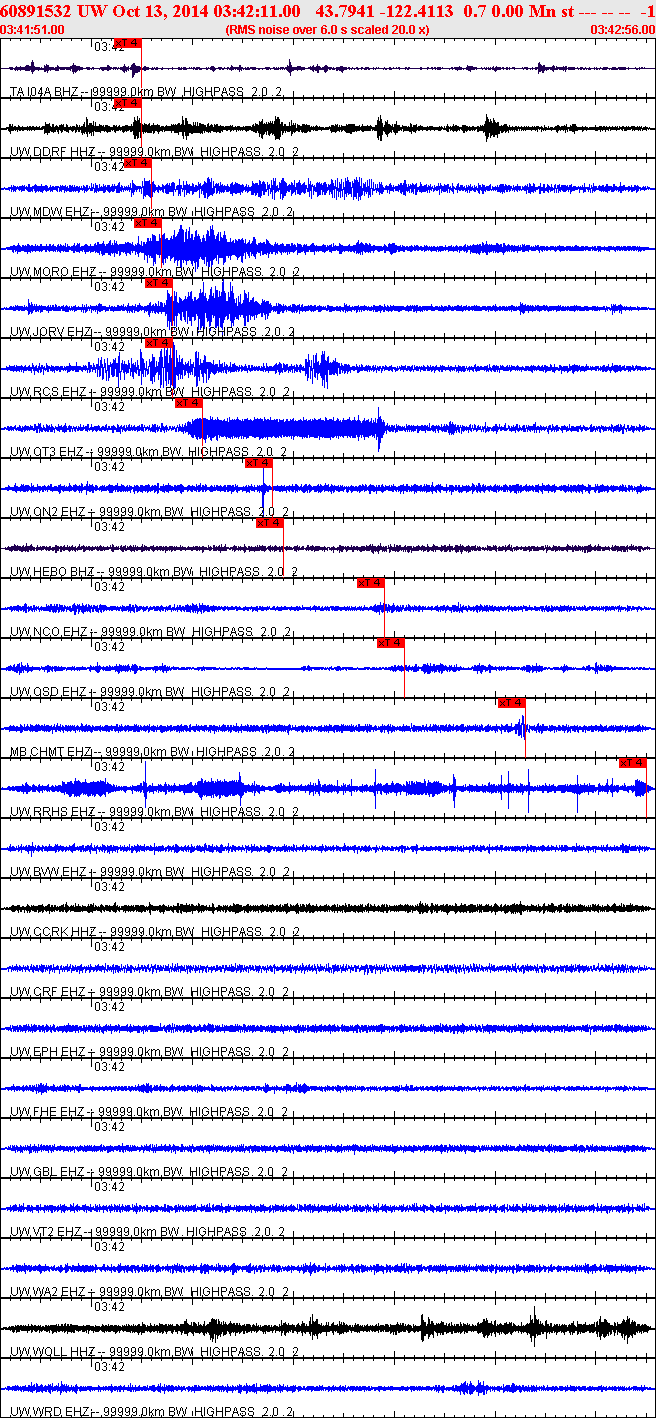This screenshot has height=1418, width=656.
Task: Click the pick flag on trace UW.MORO EHZ
Action: coord(147,223)
